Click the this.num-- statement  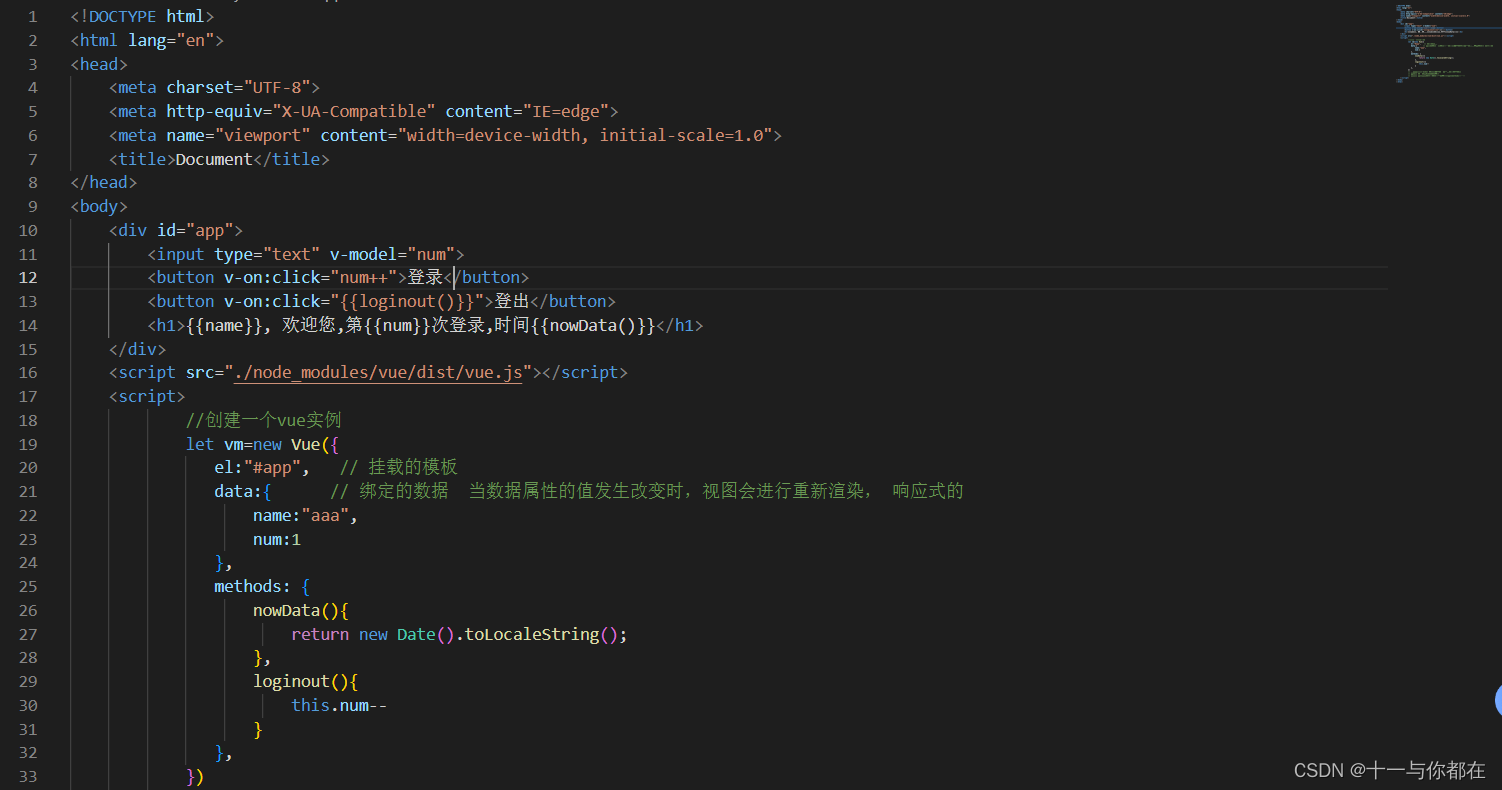[x=339, y=706]
